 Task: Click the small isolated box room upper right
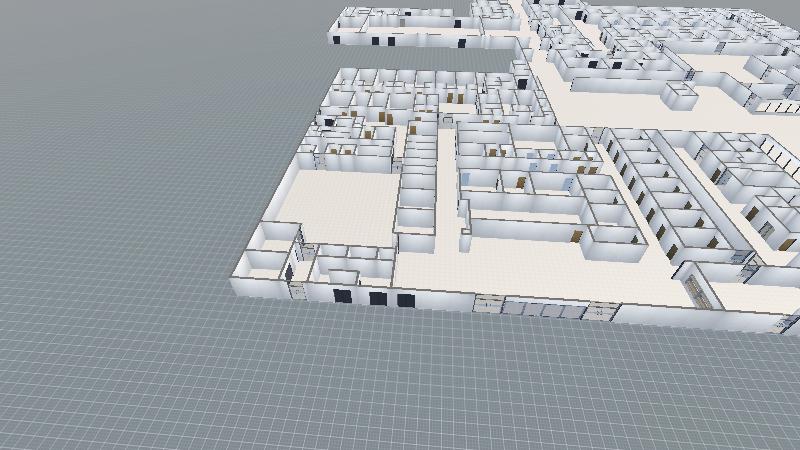point(679,94)
